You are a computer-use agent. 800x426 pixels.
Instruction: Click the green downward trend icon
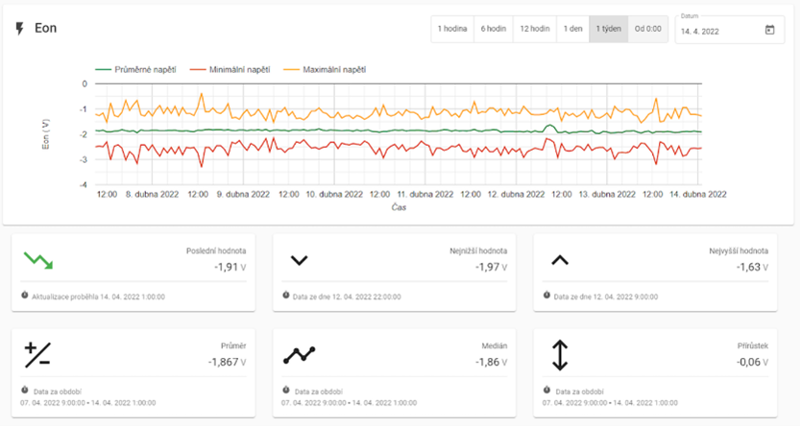pyautogui.click(x=38, y=260)
